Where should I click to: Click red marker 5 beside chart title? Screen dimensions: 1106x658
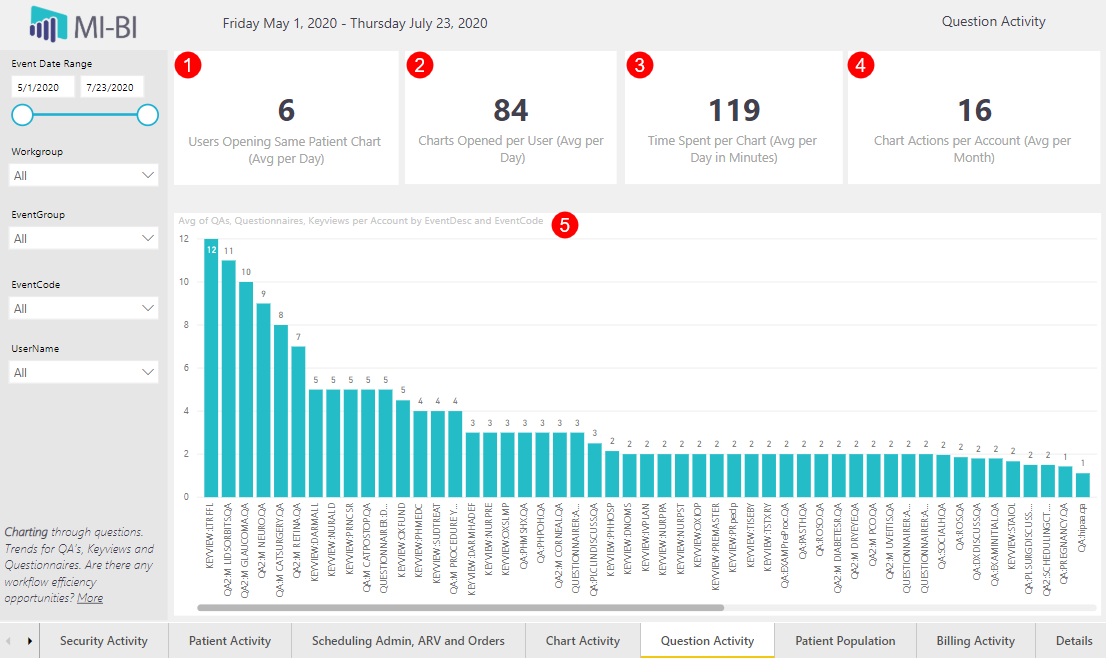565,224
